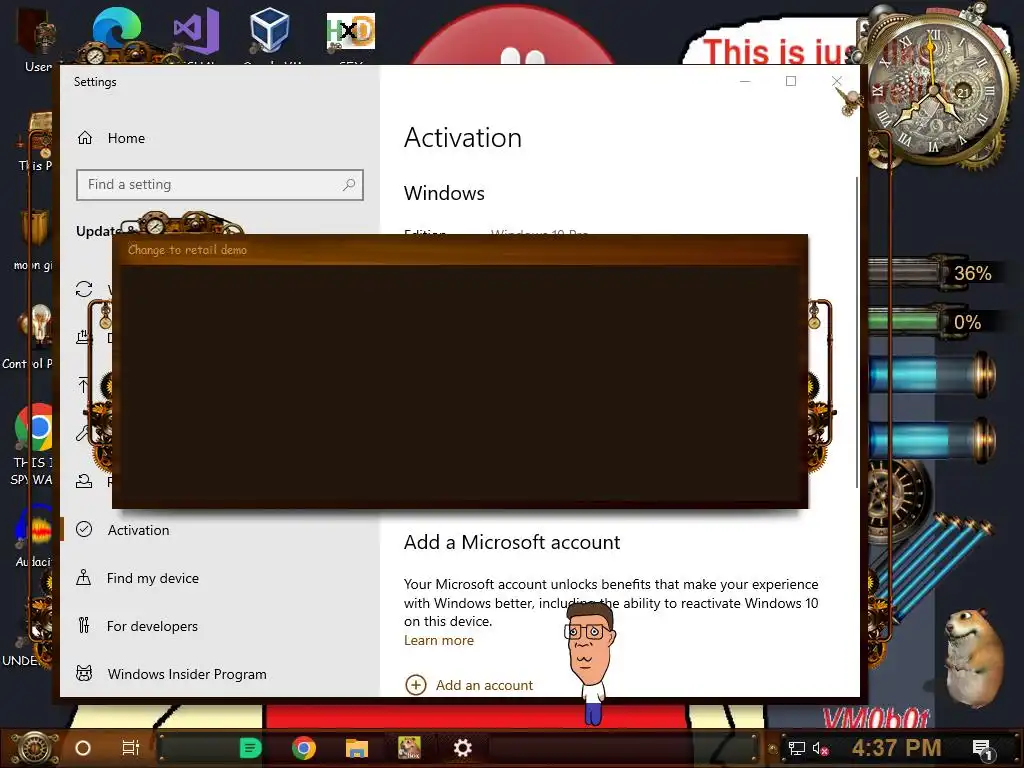Open Find my device settings

pos(153,578)
